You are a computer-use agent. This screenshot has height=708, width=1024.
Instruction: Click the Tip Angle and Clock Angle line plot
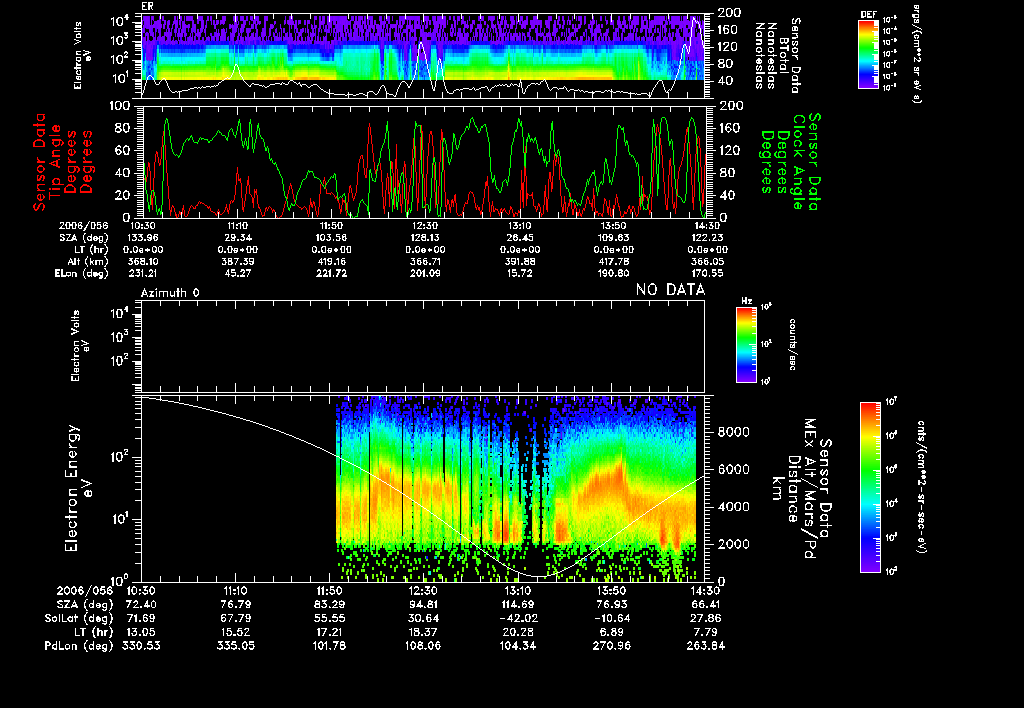coord(423,161)
